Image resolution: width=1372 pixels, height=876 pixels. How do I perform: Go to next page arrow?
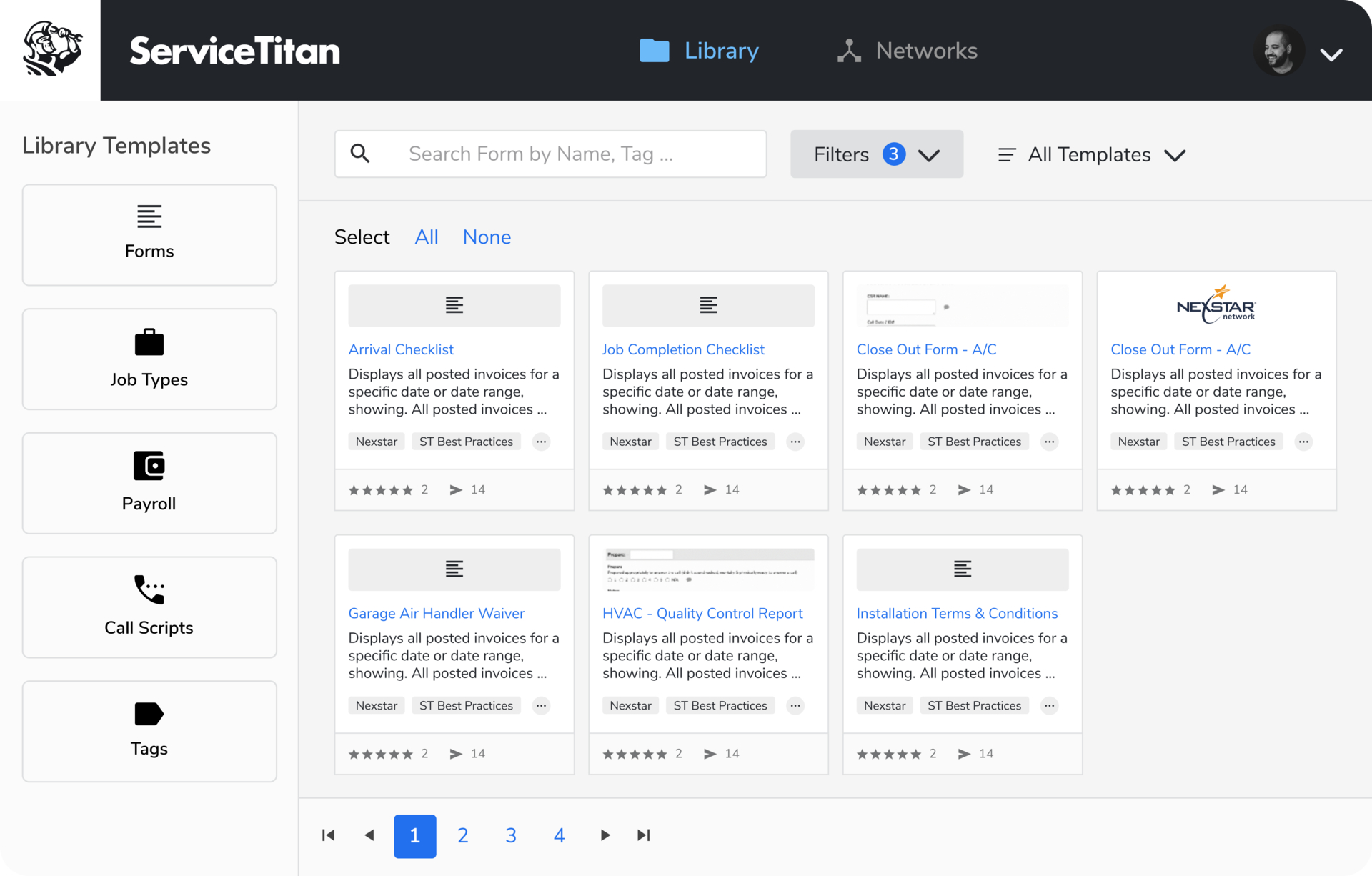pyautogui.click(x=605, y=835)
